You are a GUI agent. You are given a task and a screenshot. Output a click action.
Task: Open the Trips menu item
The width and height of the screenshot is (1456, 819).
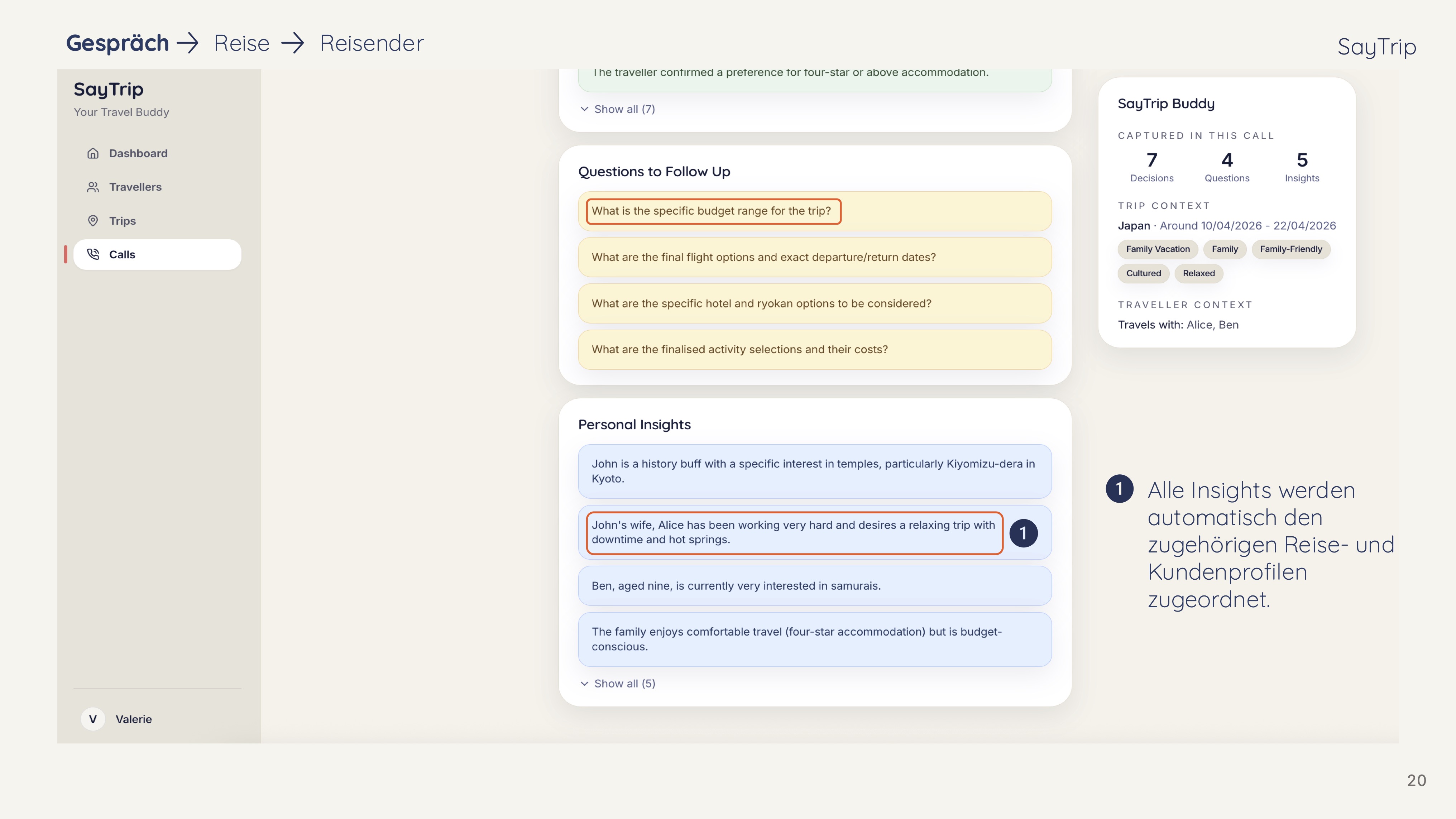(x=122, y=221)
